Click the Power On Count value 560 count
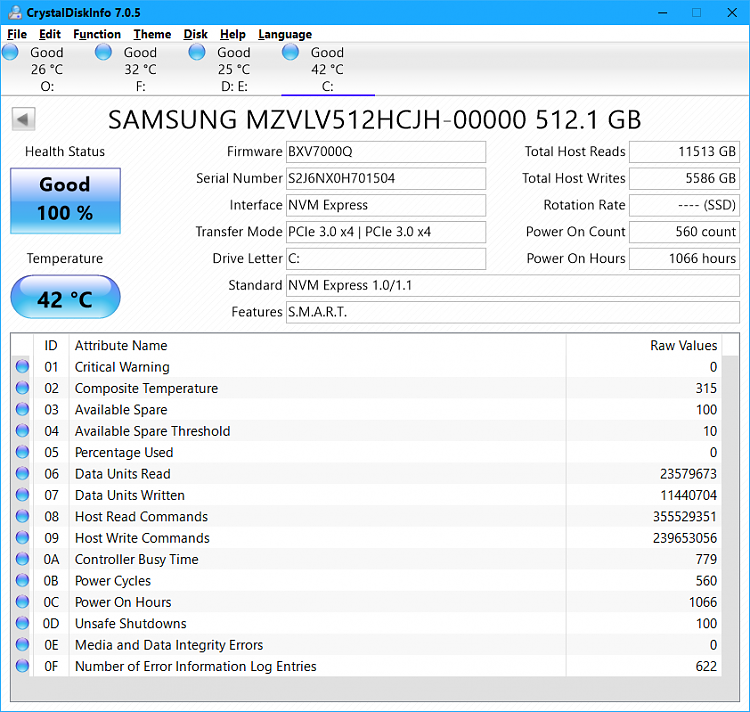 coord(684,232)
